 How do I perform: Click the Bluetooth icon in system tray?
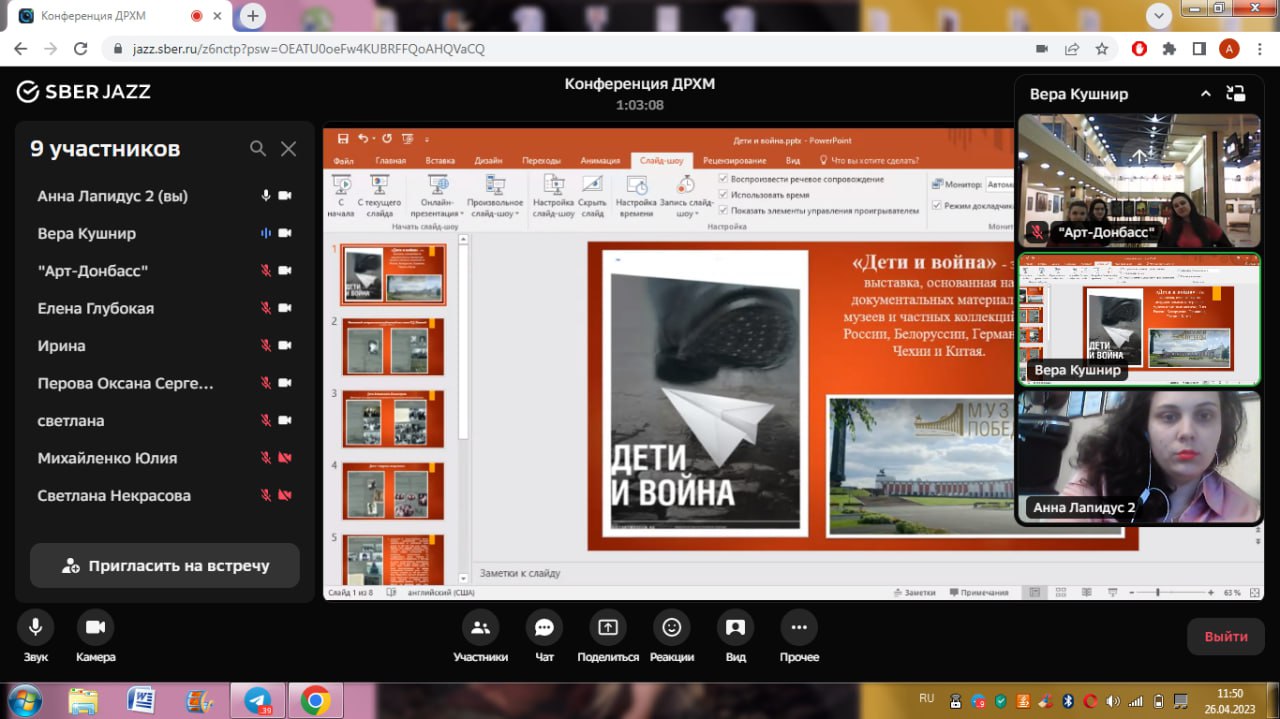pos(1067,701)
